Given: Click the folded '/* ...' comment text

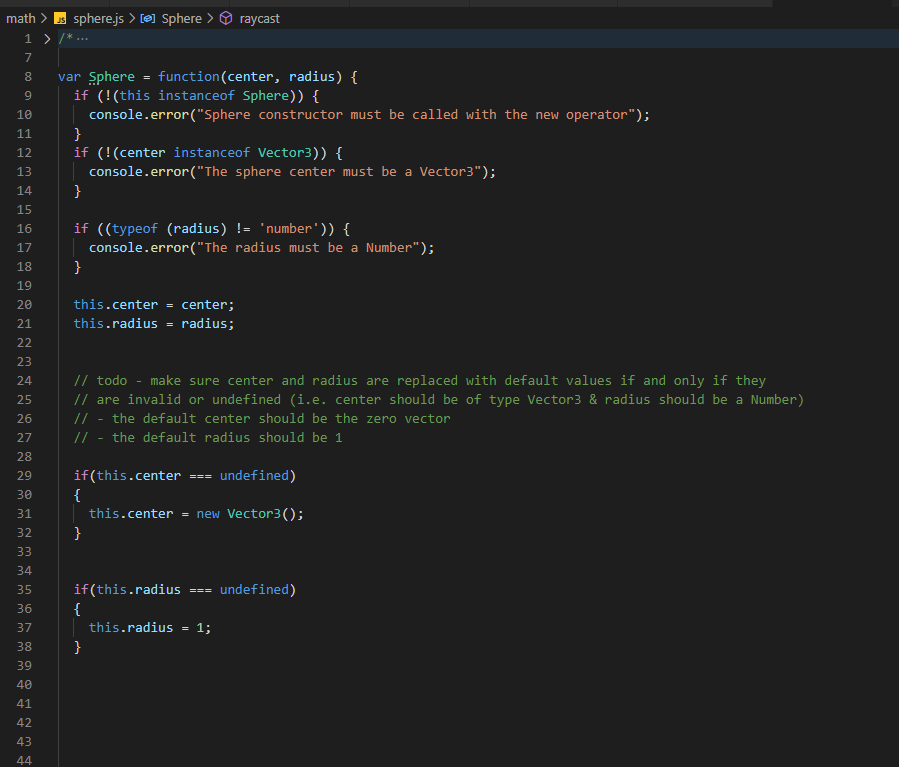Looking at the screenshot, I should [73, 39].
